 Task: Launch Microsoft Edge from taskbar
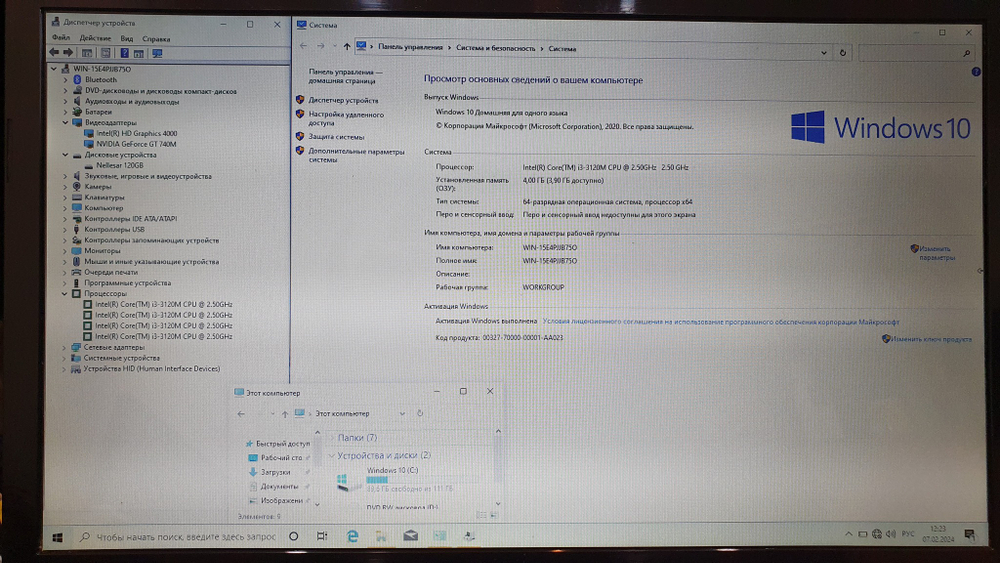(352, 536)
